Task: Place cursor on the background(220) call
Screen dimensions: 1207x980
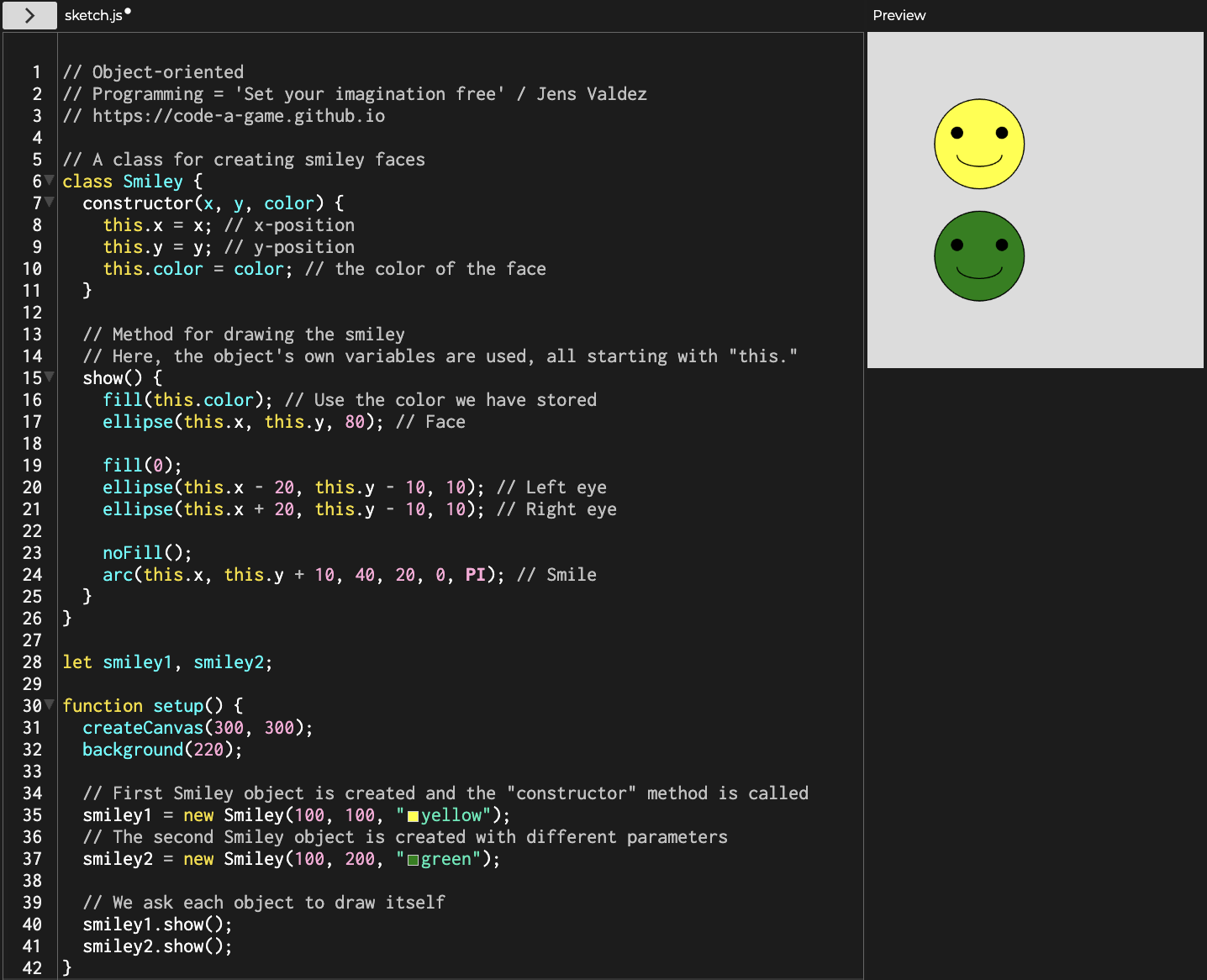Action: click(133, 750)
